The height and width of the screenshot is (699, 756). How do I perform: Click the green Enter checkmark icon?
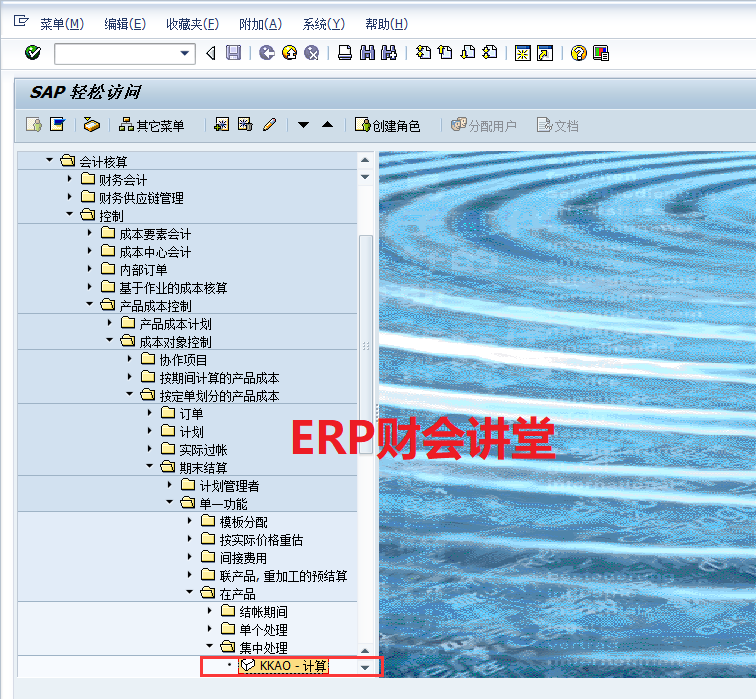[32, 53]
